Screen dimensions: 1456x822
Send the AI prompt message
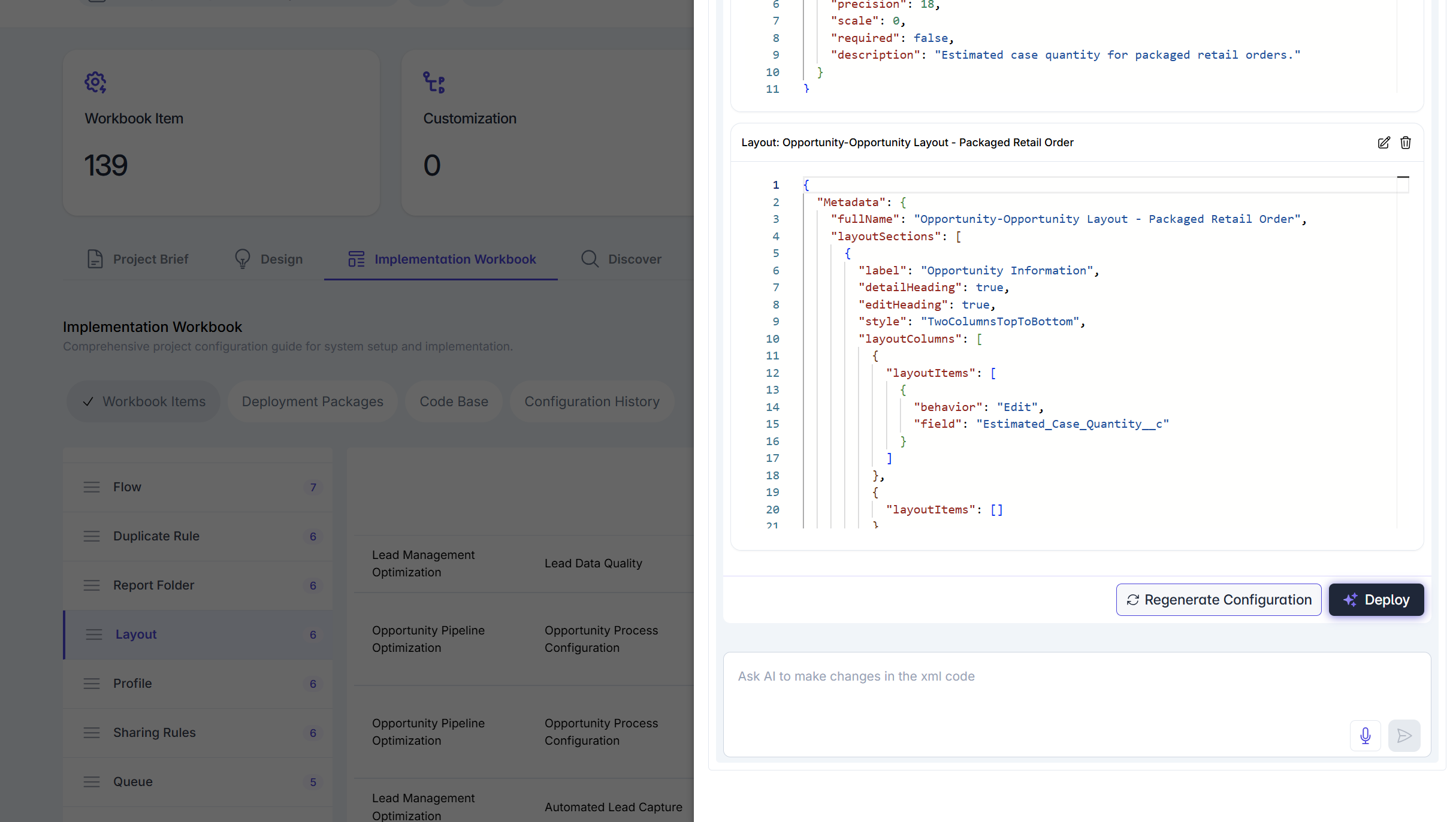tap(1404, 735)
